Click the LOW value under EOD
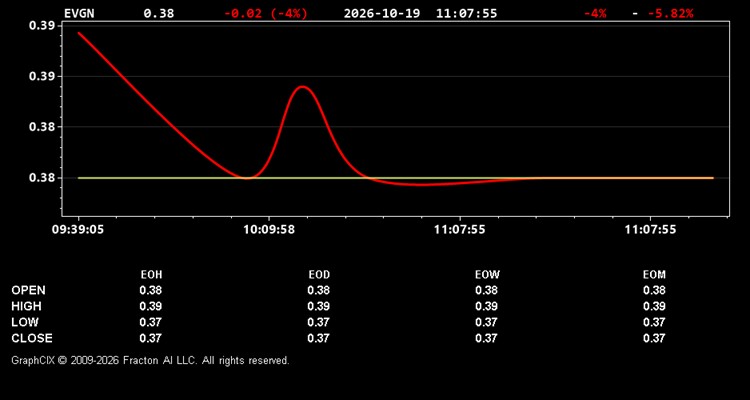The height and width of the screenshot is (400, 750). (319, 322)
